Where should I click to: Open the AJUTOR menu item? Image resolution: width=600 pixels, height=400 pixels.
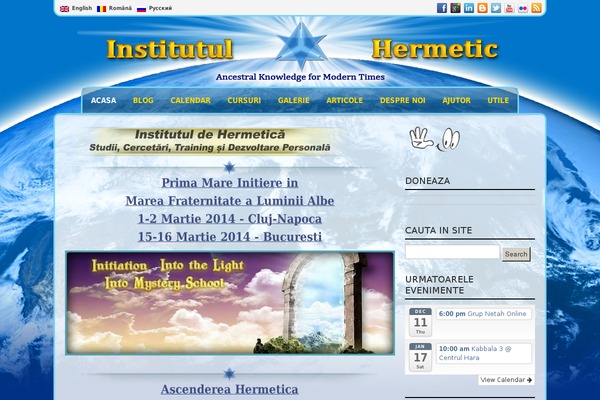pyautogui.click(x=457, y=100)
